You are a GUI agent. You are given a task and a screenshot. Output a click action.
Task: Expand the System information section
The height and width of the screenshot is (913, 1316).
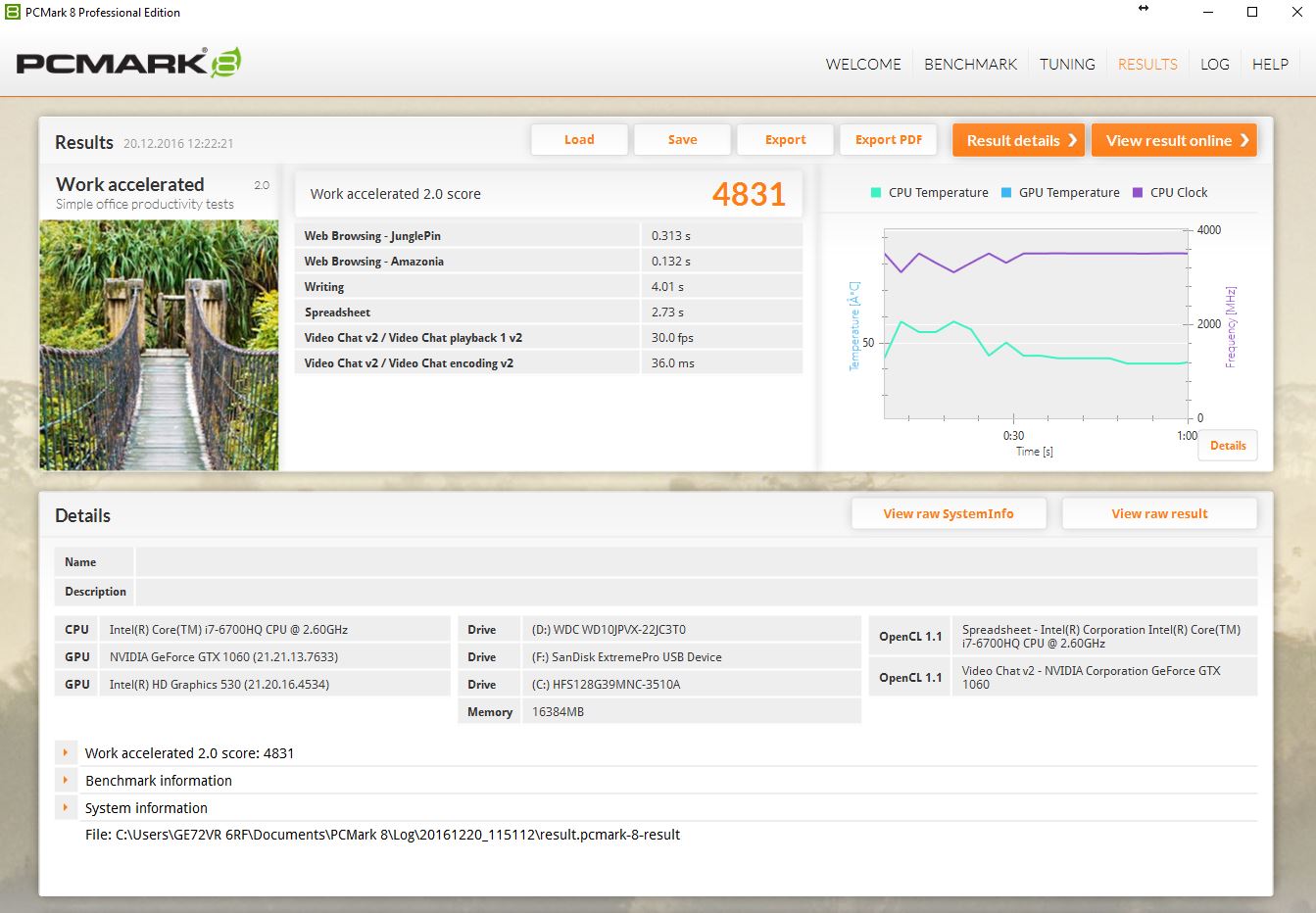coord(66,808)
